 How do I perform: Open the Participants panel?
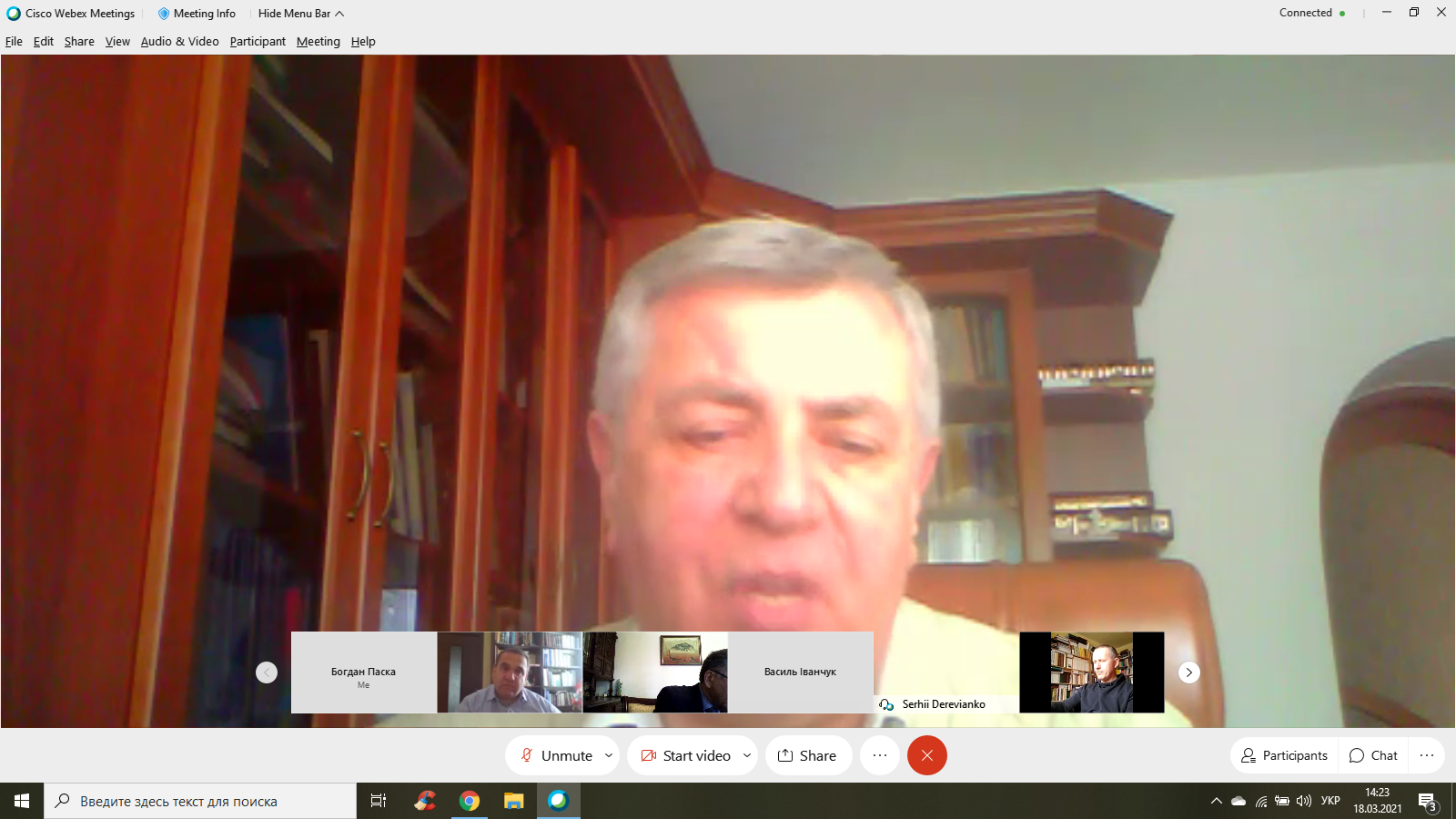[1284, 755]
